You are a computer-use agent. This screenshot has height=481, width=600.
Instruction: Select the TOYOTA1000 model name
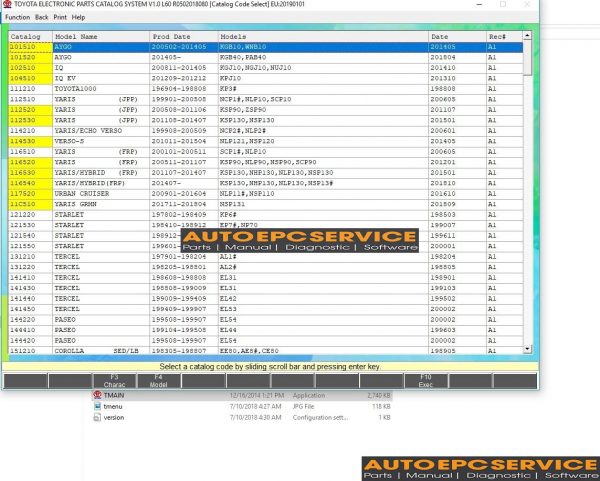pyautogui.click(x=75, y=89)
